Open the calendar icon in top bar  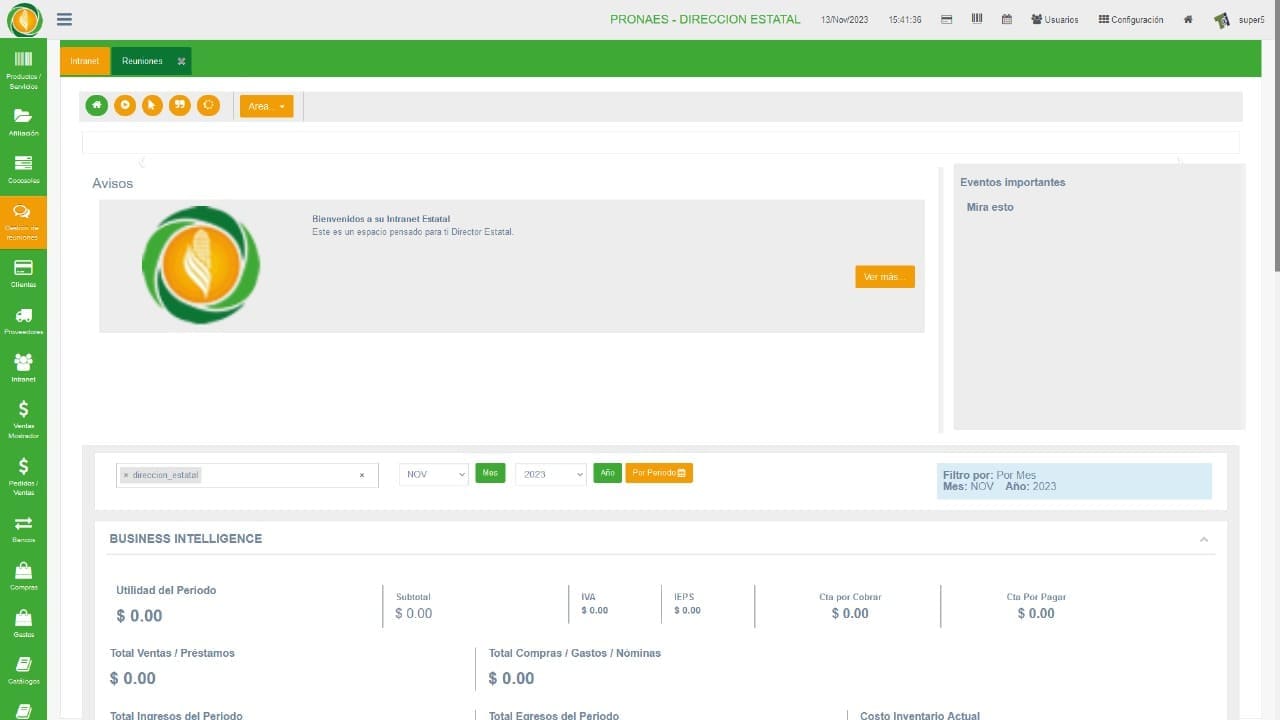[x=1007, y=19]
